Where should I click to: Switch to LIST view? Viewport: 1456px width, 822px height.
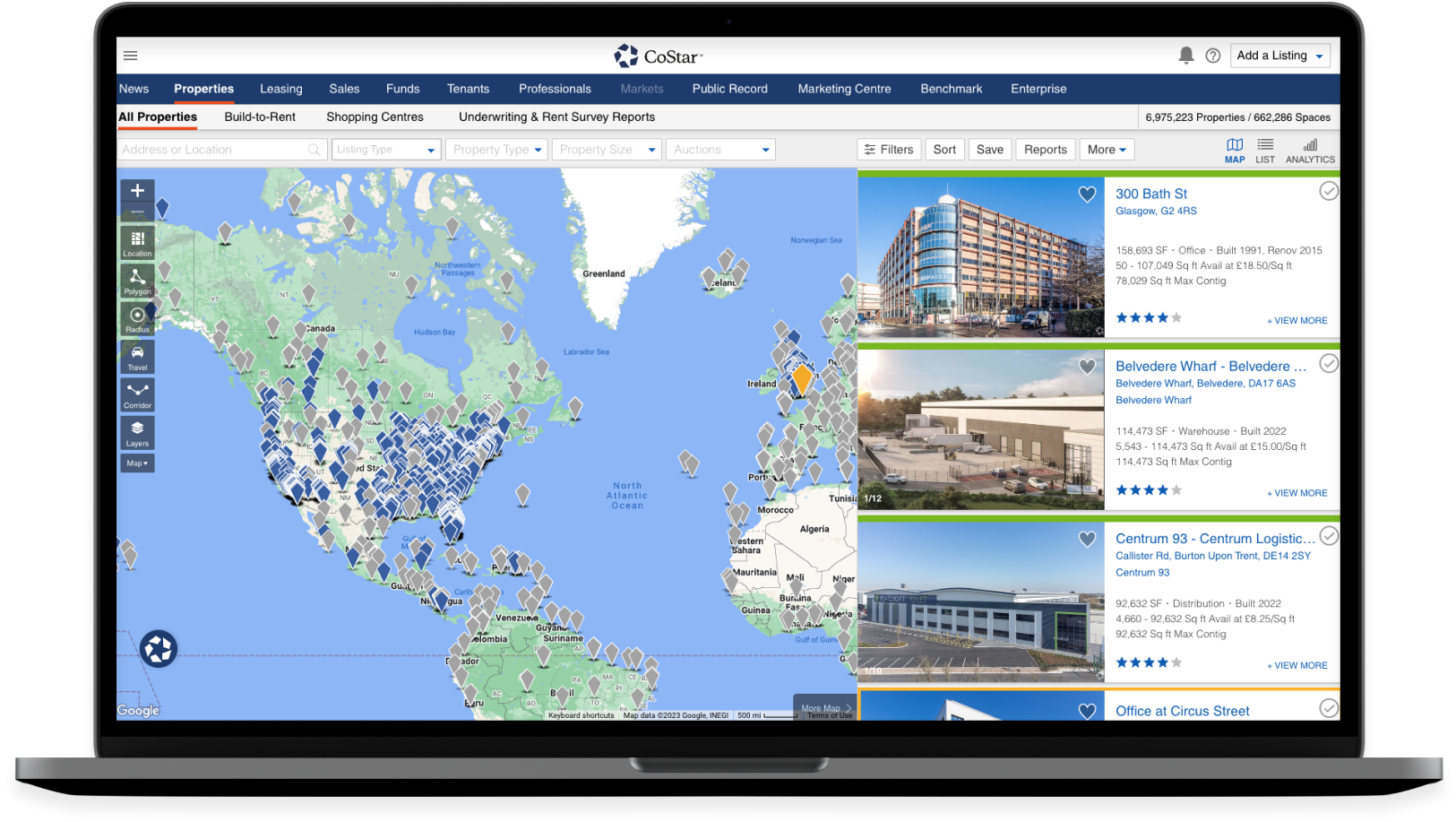coord(1265,151)
